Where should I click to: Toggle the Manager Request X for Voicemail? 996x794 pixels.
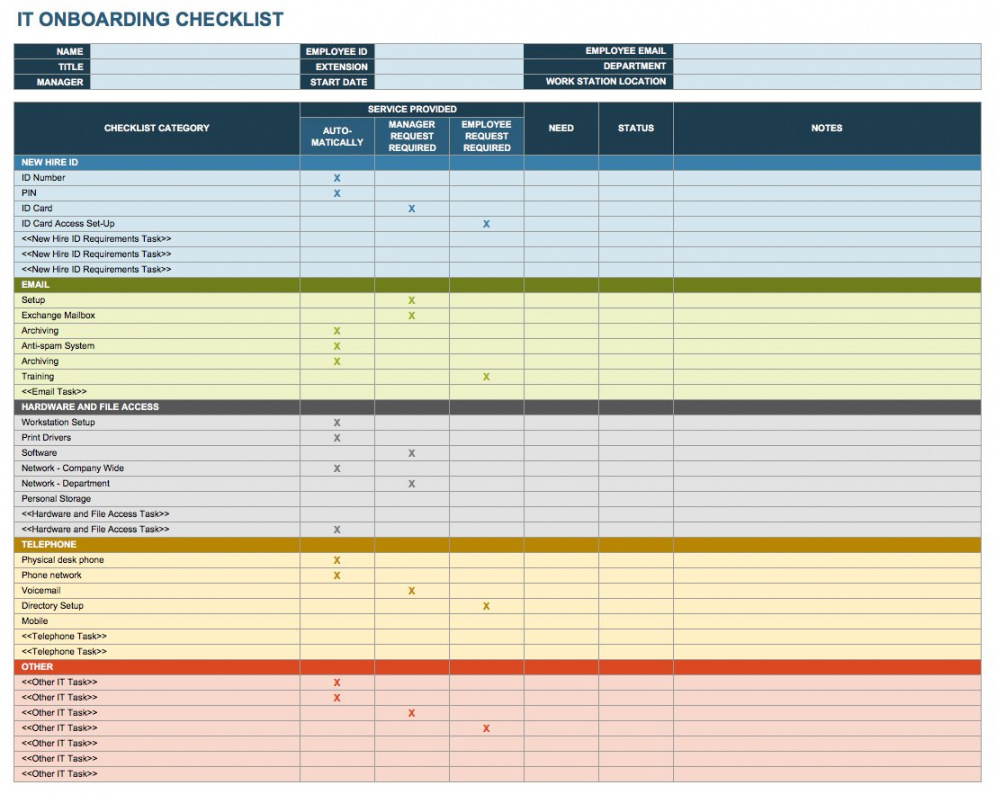[411, 591]
